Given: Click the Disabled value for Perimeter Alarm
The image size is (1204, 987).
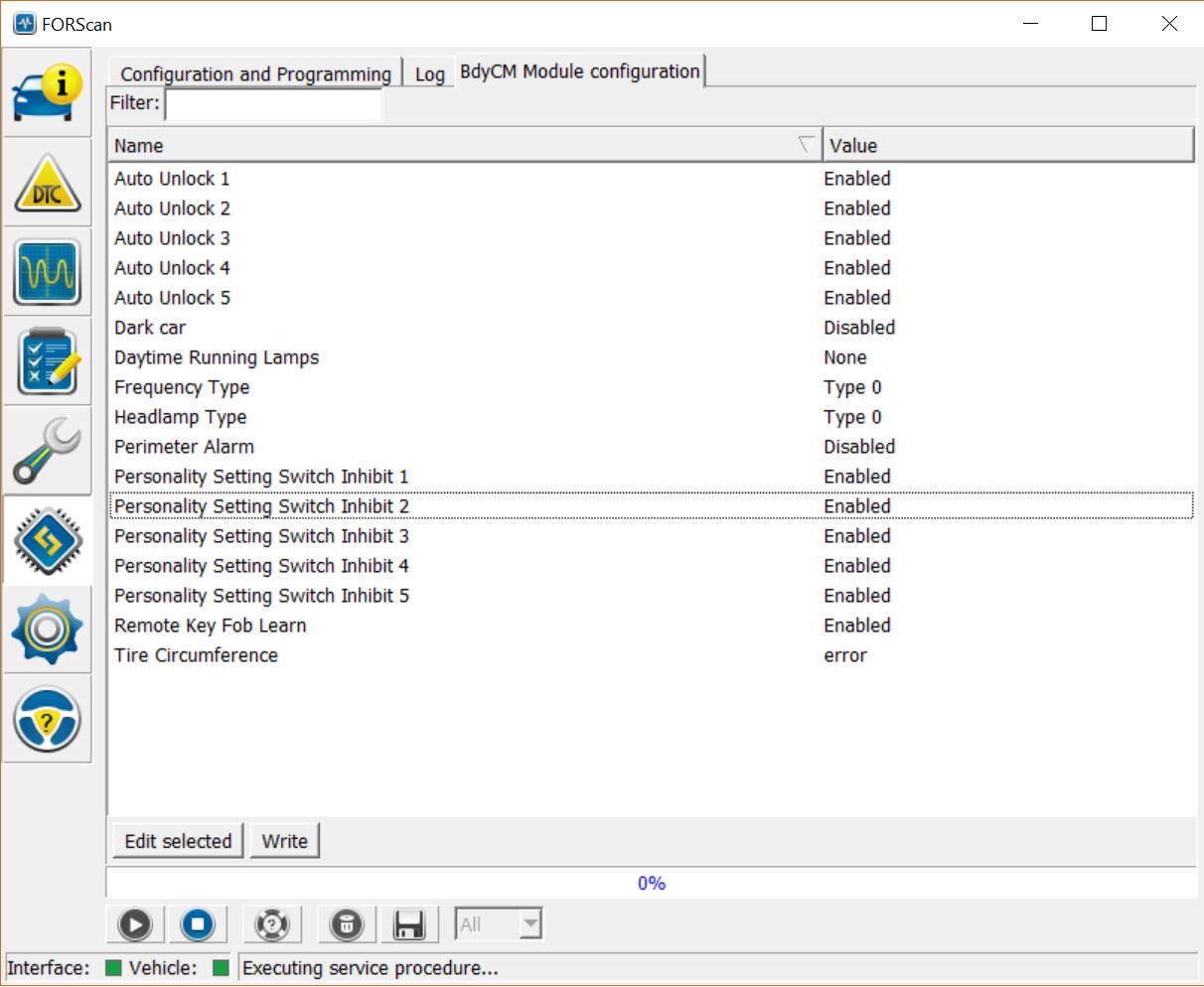Looking at the screenshot, I should pyautogui.click(x=859, y=447).
